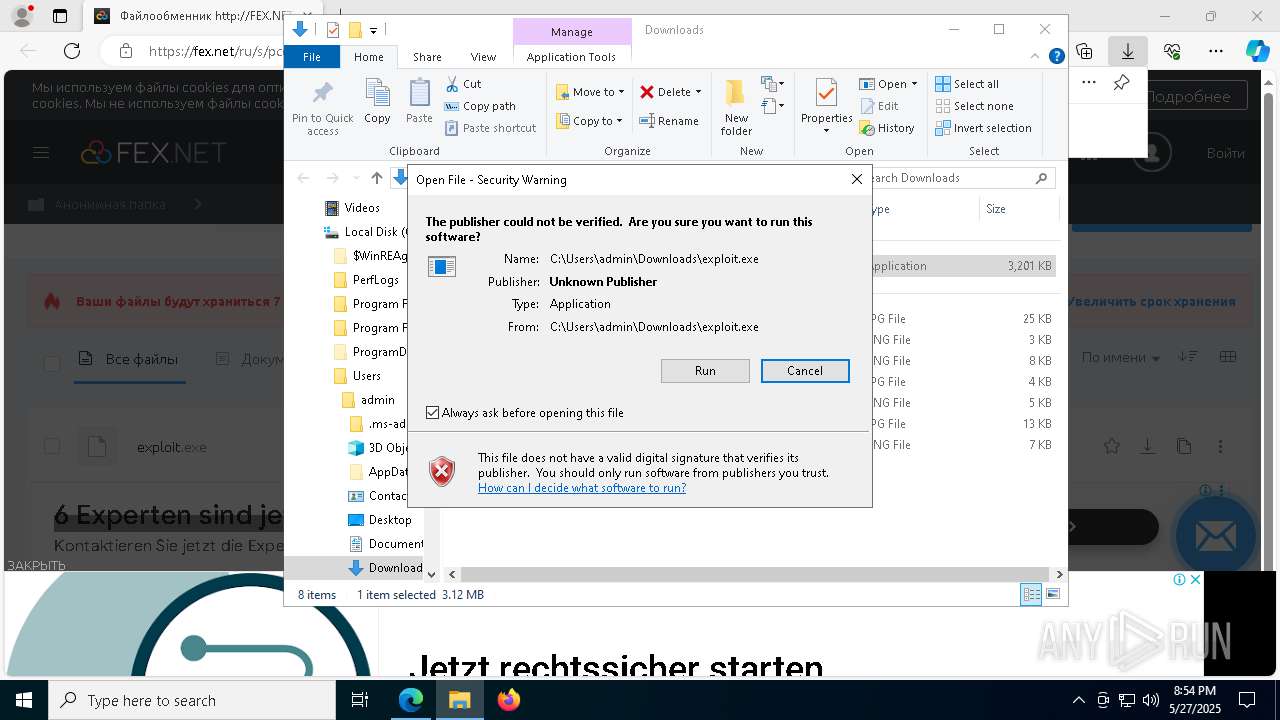Viewport: 1280px width, 720px height.
Task: Click Select all in ribbon
Action: point(967,84)
